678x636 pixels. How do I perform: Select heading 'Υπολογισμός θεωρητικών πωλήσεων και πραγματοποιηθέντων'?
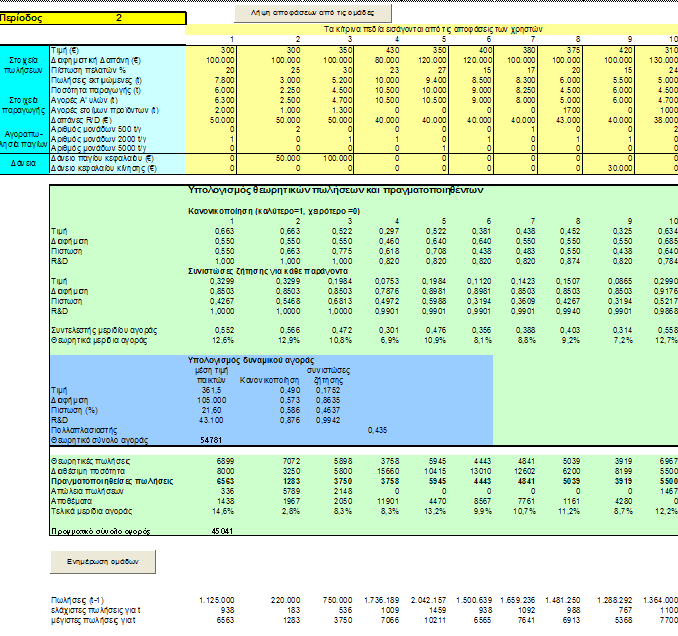pos(336,190)
